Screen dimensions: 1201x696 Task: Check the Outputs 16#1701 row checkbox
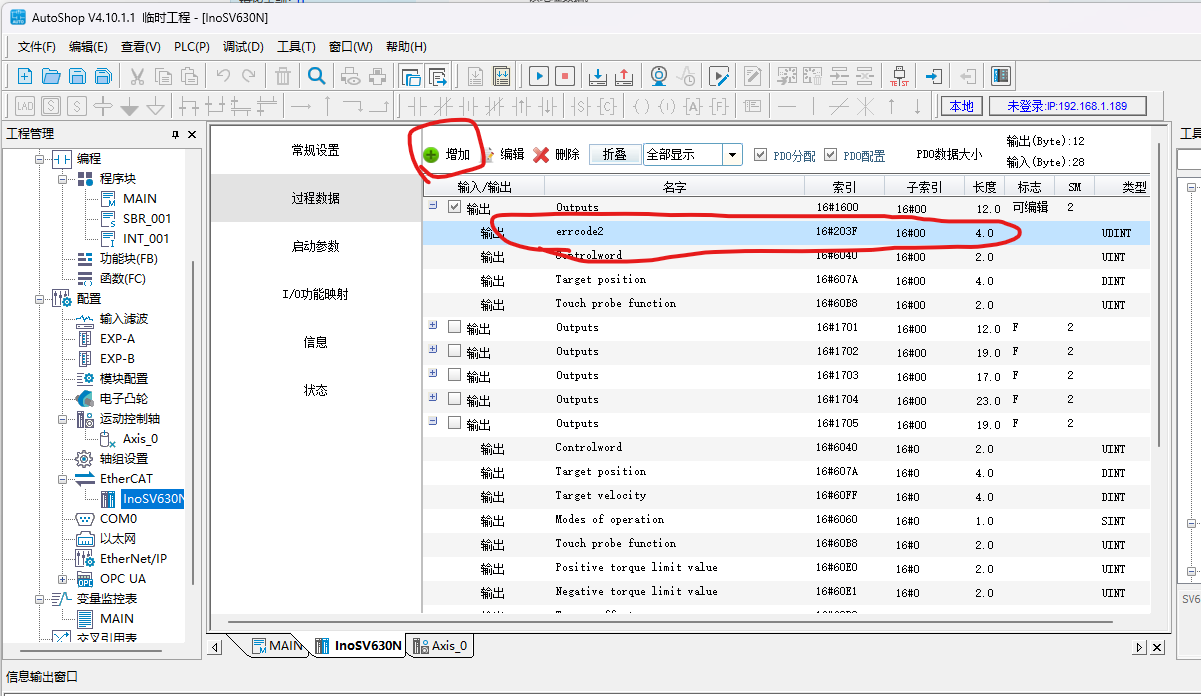tap(455, 327)
